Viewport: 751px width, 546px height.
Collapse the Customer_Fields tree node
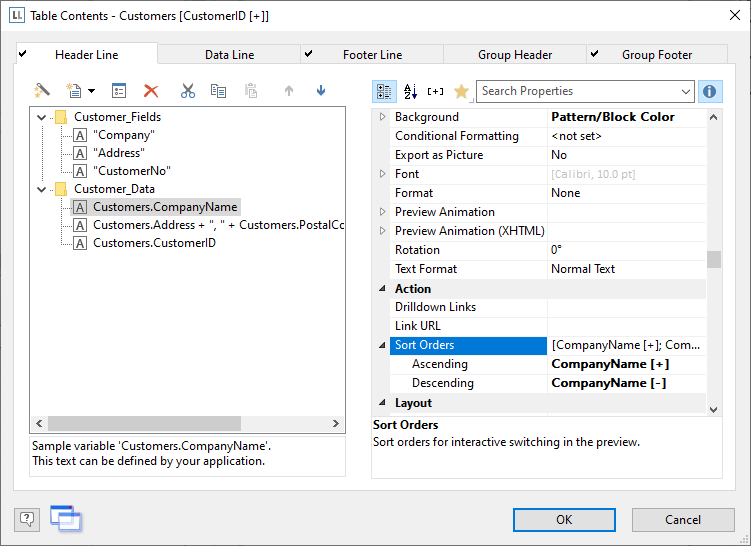click(42, 117)
